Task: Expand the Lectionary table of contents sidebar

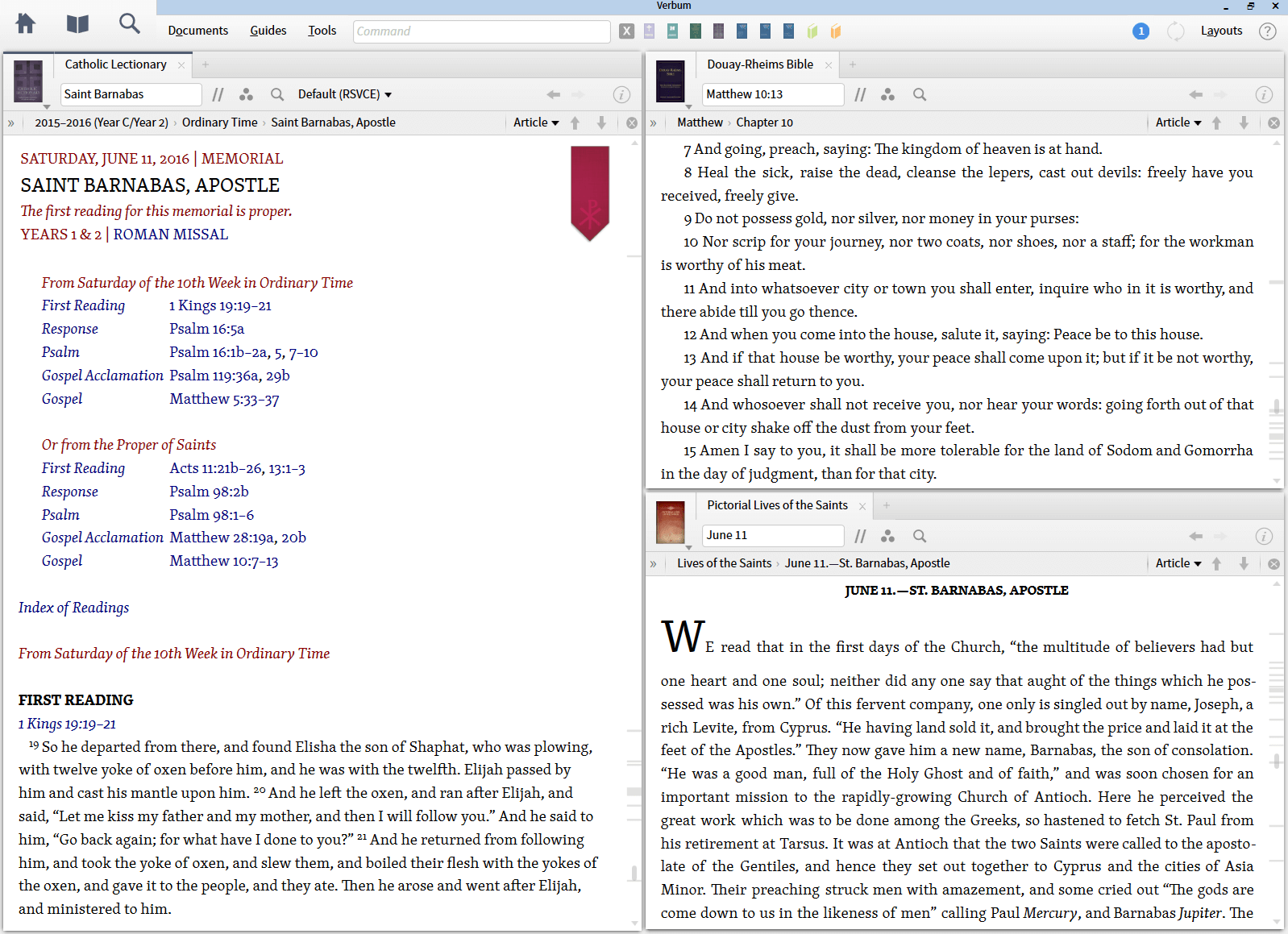Action: [11, 123]
